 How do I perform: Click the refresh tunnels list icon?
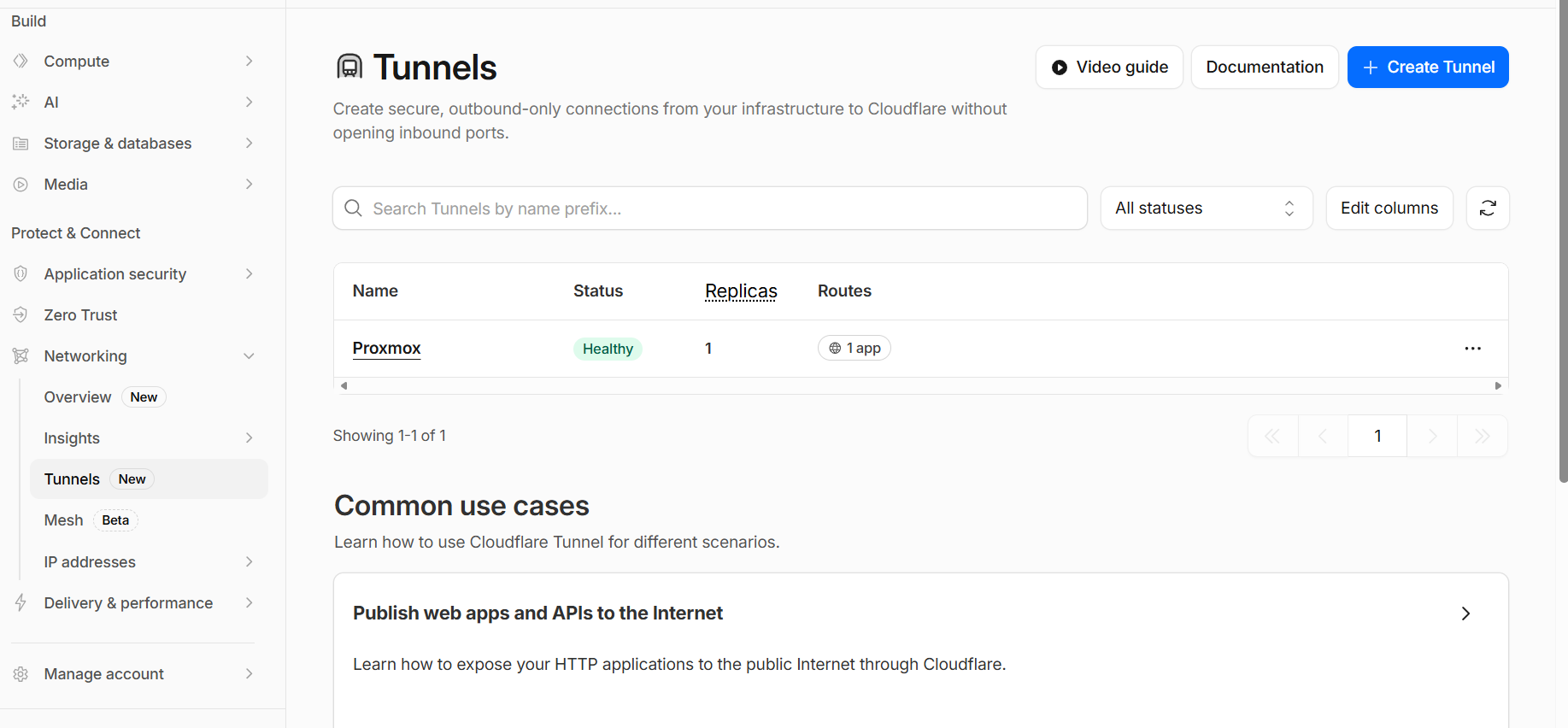coord(1488,208)
